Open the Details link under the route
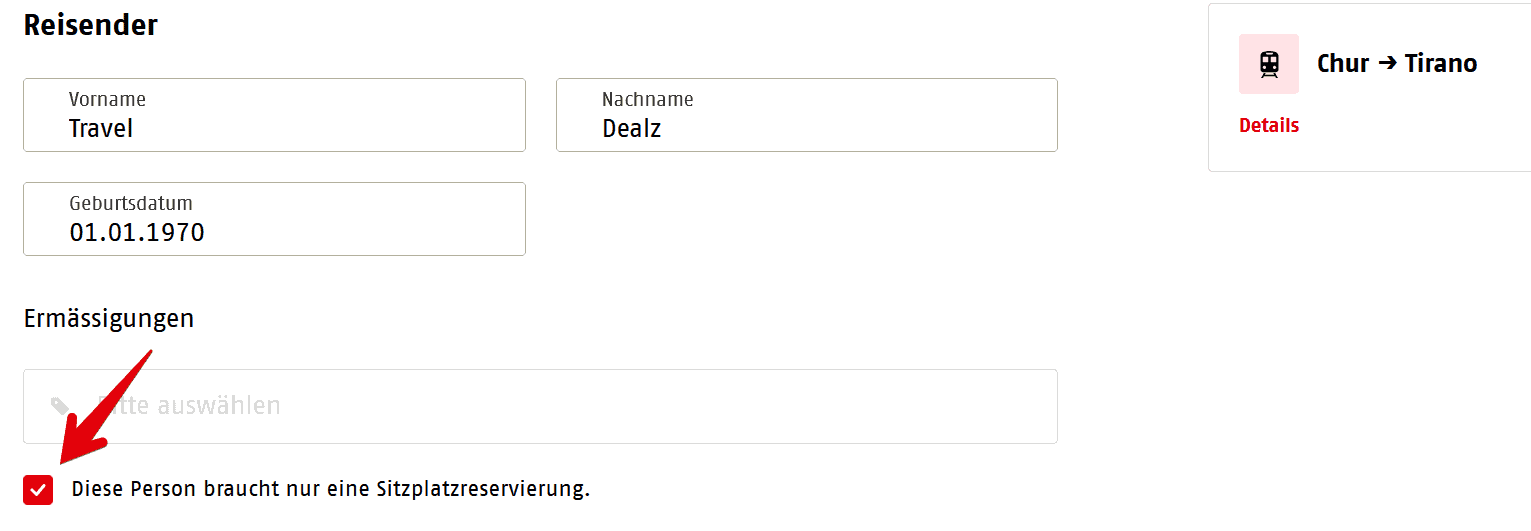The width and height of the screenshot is (1531, 531). tap(1268, 125)
